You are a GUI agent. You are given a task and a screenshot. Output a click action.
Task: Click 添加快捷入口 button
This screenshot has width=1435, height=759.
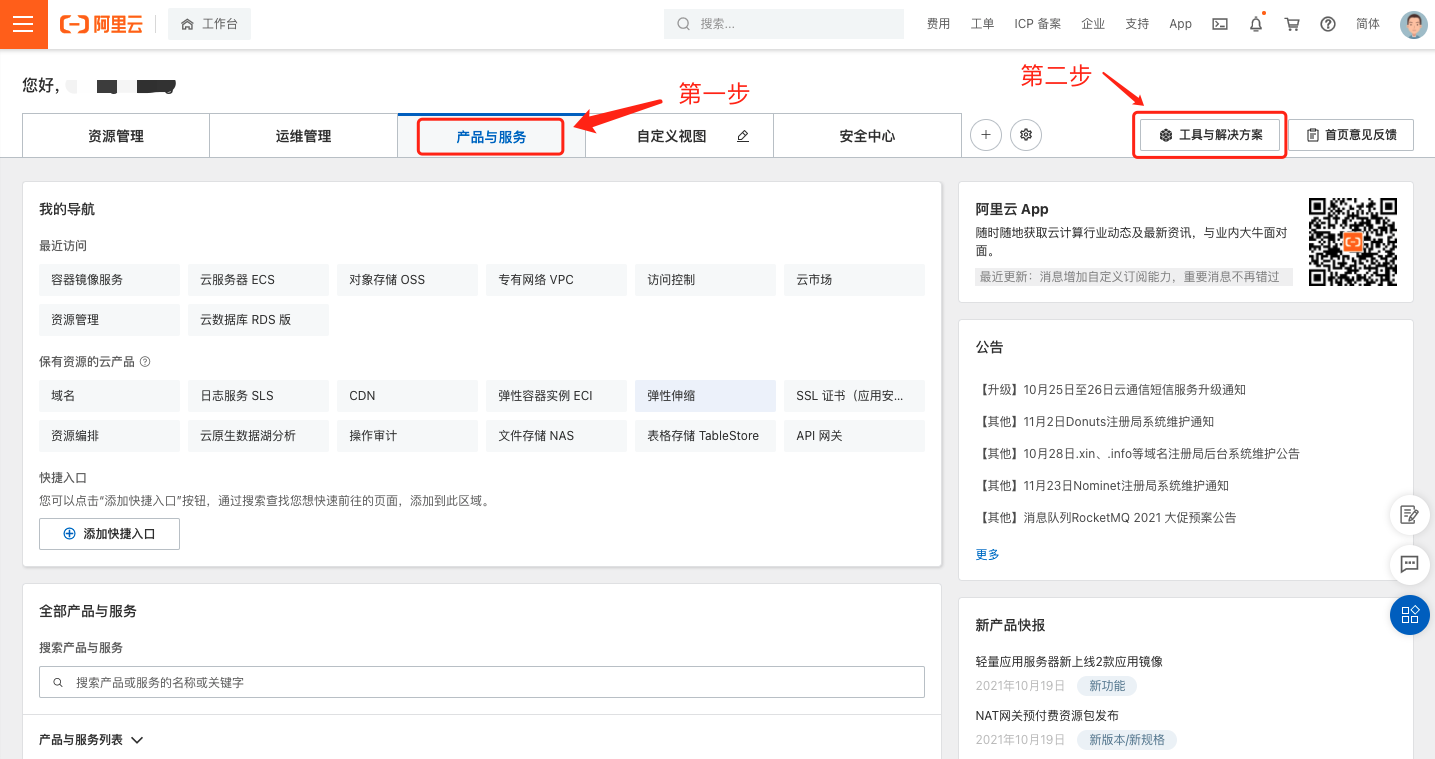110,534
